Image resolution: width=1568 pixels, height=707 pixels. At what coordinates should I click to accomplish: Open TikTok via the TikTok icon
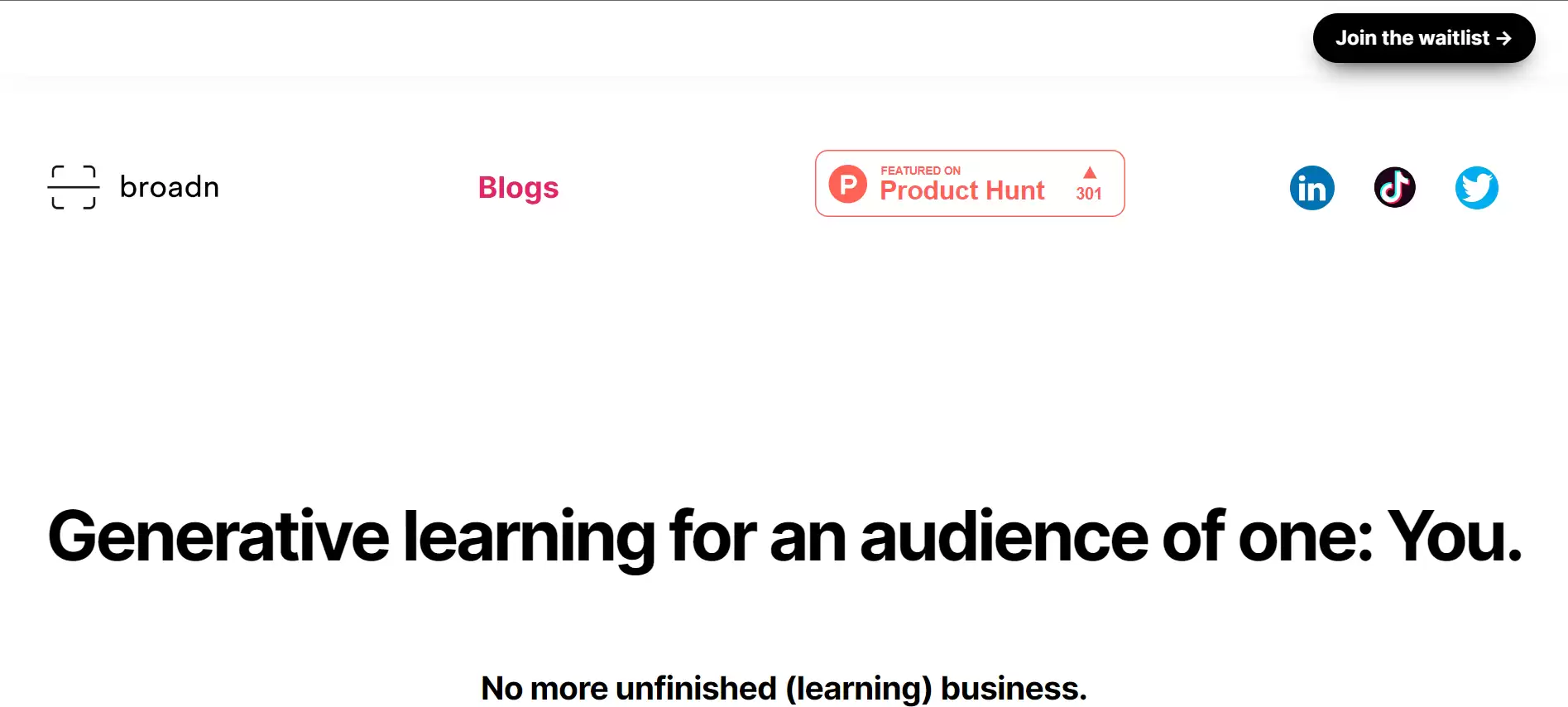[x=1395, y=187]
